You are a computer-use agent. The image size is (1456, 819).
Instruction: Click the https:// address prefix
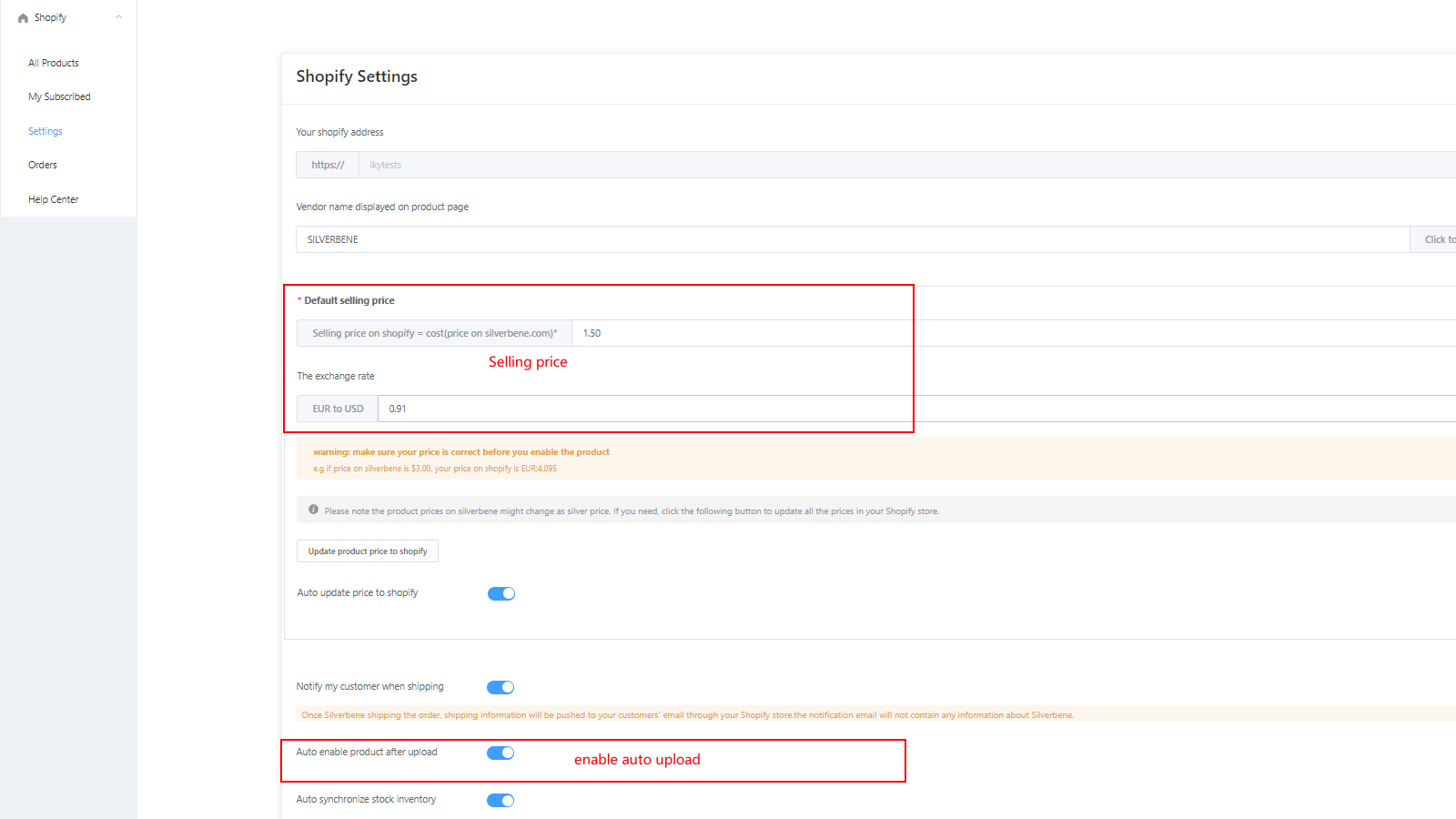click(x=328, y=165)
